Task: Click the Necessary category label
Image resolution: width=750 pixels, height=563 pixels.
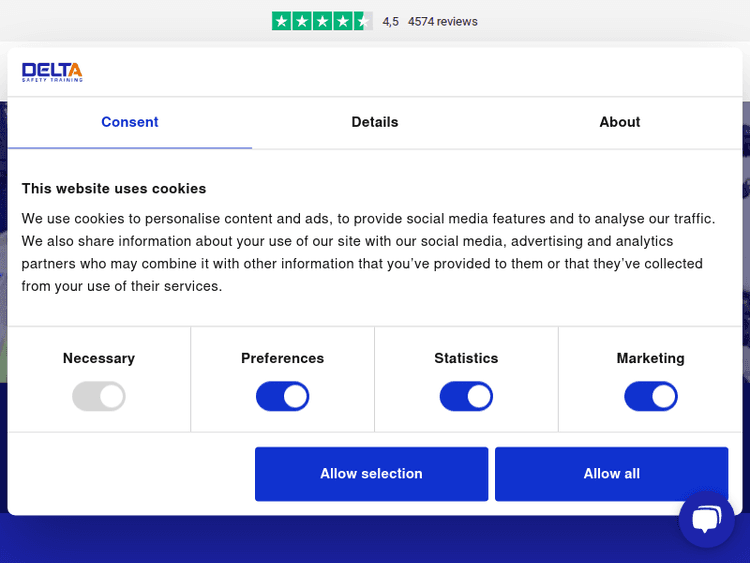Action: [99, 358]
